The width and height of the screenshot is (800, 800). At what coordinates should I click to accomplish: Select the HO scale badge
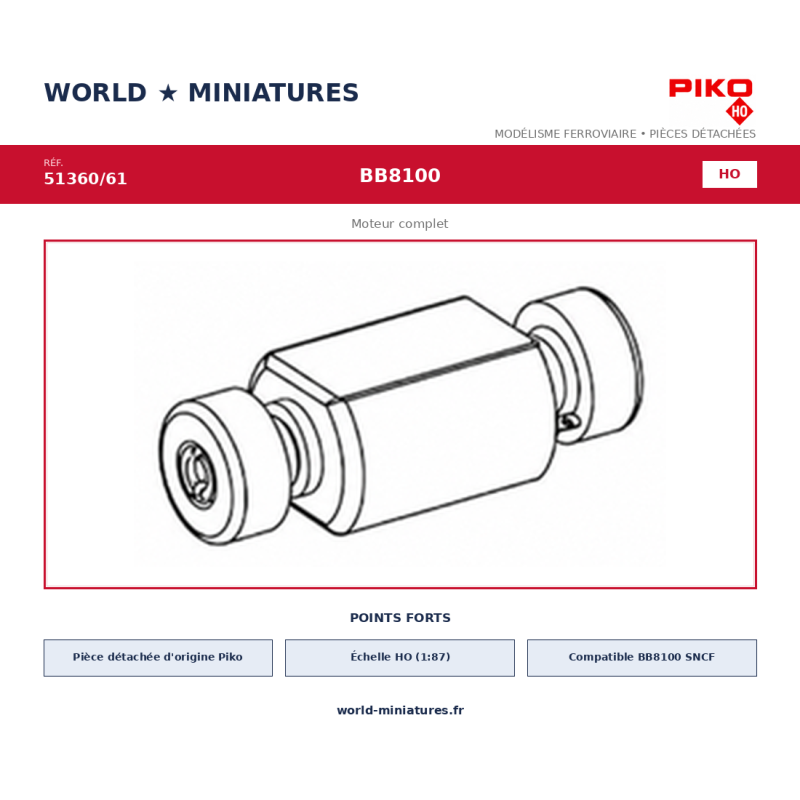(x=729, y=174)
